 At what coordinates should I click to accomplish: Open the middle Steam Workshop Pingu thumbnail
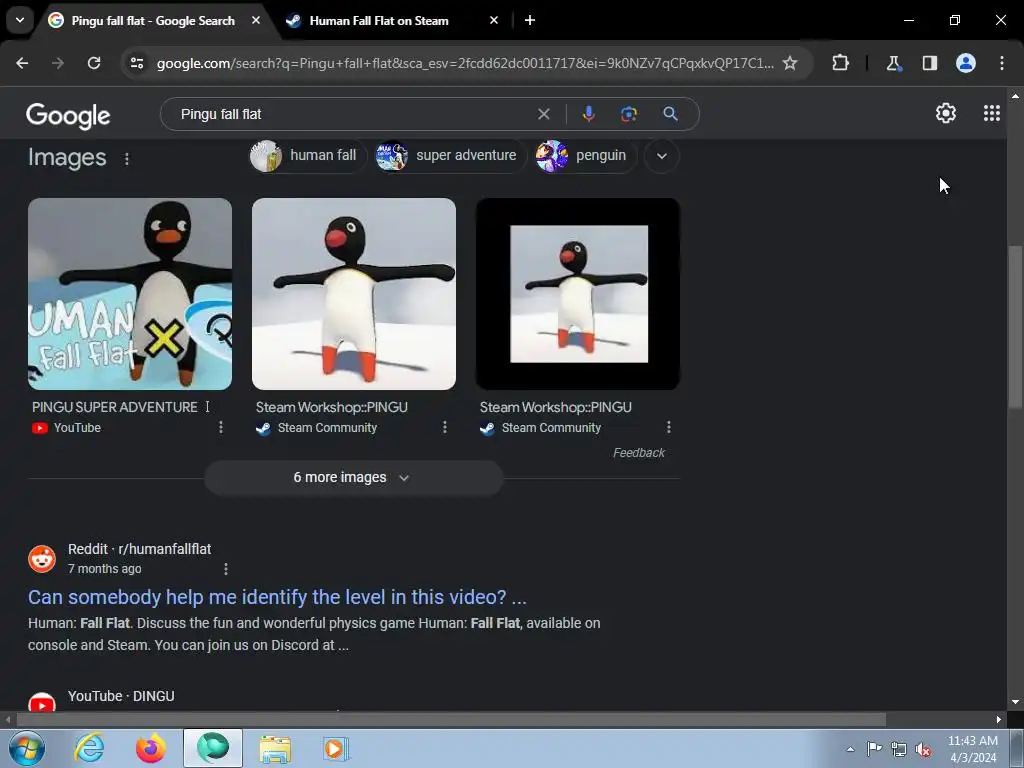(x=354, y=294)
